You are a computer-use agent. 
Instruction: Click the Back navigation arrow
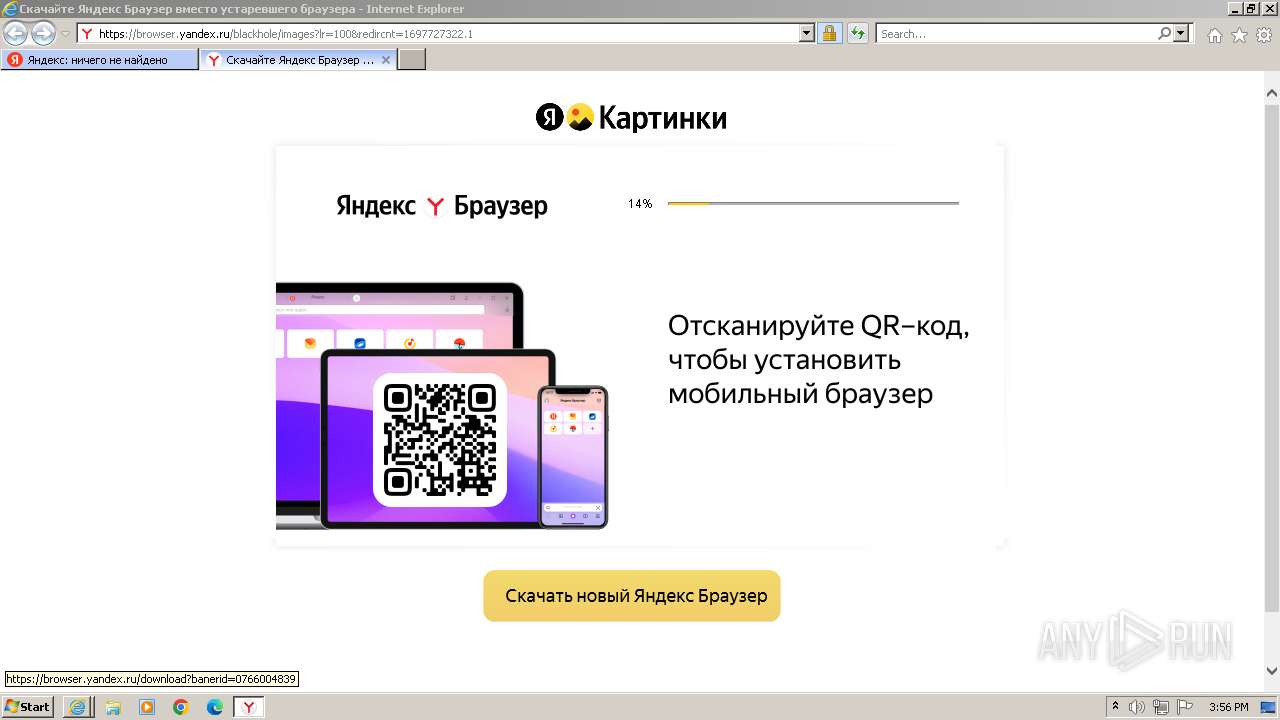(16, 33)
